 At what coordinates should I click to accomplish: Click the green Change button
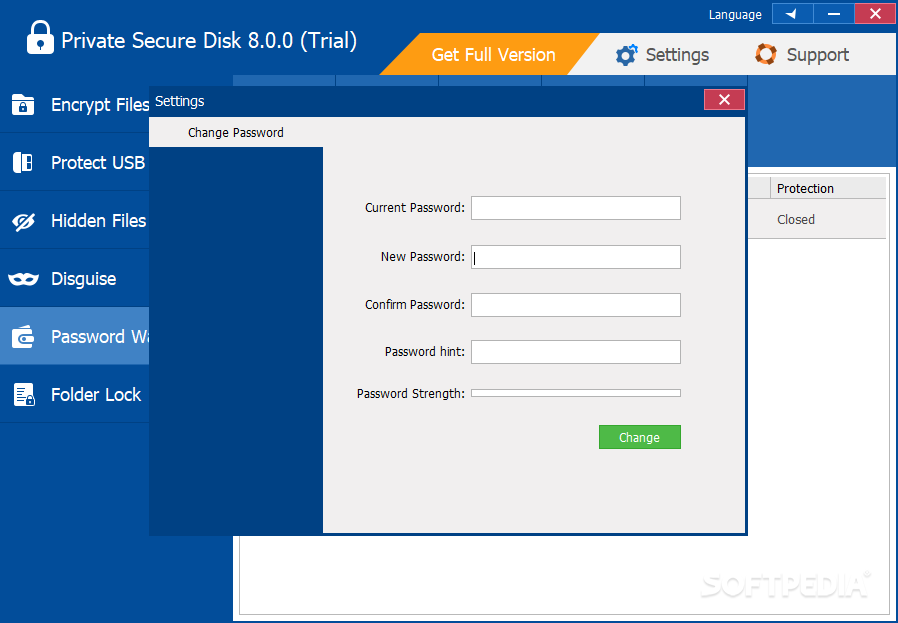click(x=640, y=437)
